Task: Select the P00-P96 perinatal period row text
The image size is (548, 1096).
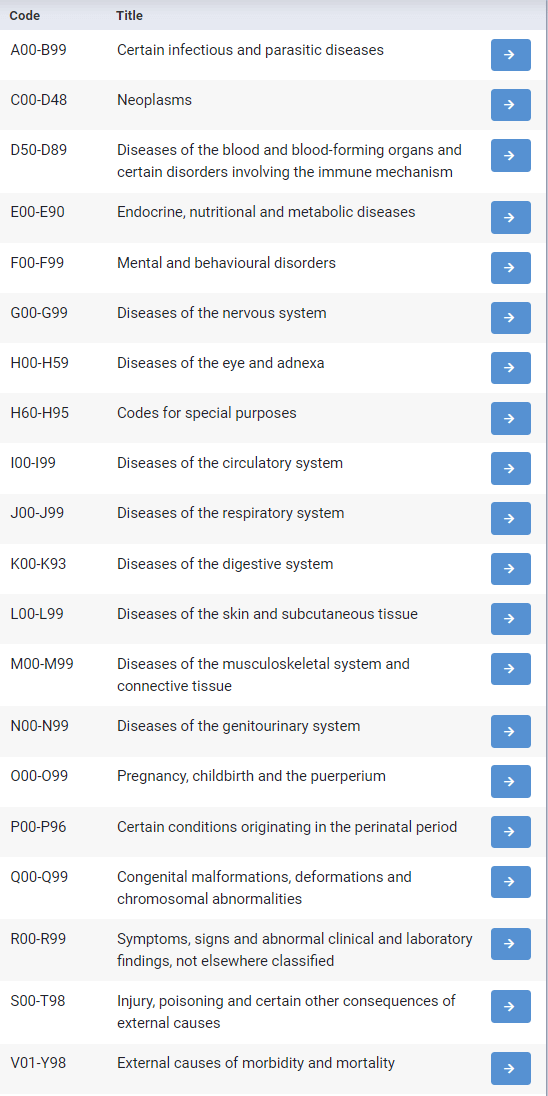Action: [x=287, y=828]
